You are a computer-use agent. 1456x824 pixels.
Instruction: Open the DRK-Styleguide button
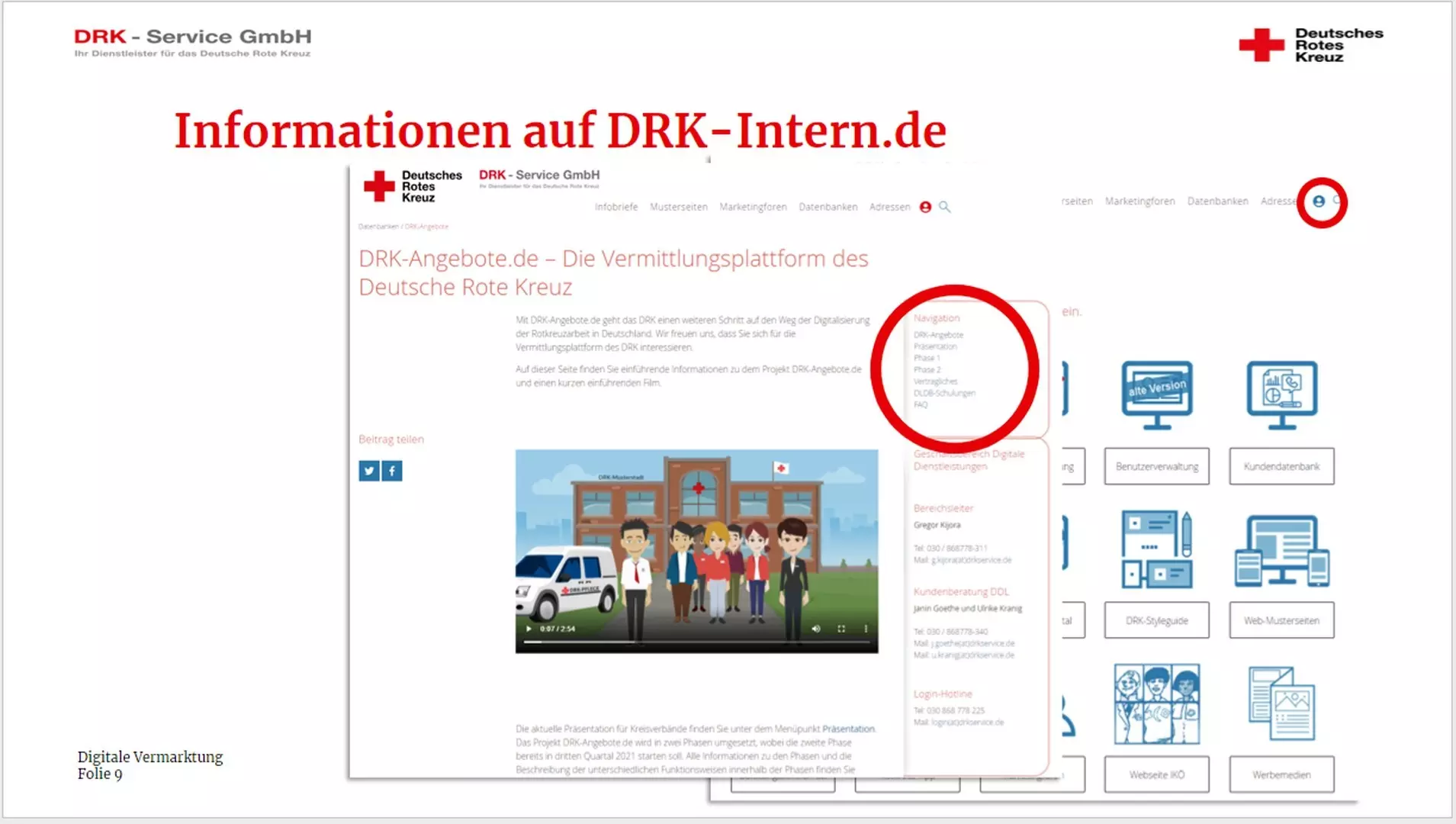coord(1156,620)
